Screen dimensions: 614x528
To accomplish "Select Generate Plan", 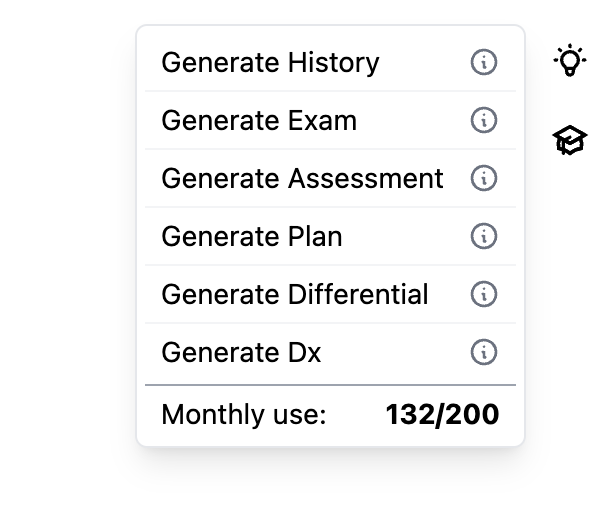I will coord(252,237).
